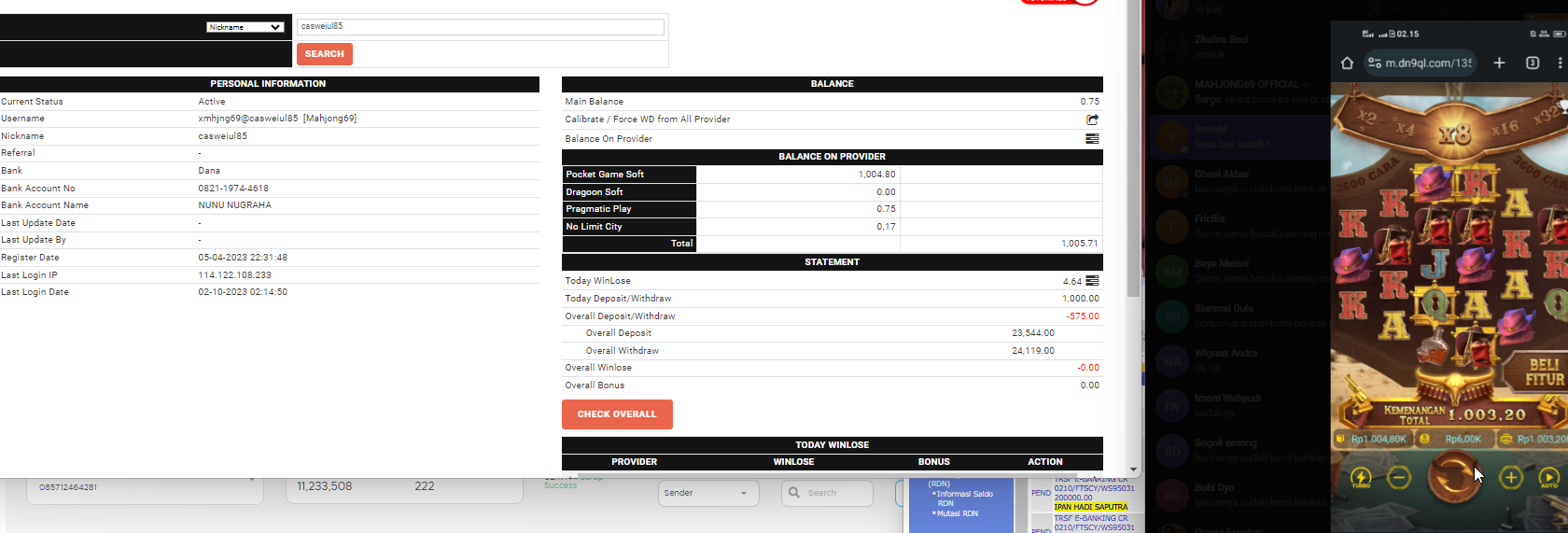Click the highlighted IPAN HADI SAPUTRA text
Image resolution: width=1568 pixels, height=533 pixels.
click(1091, 507)
